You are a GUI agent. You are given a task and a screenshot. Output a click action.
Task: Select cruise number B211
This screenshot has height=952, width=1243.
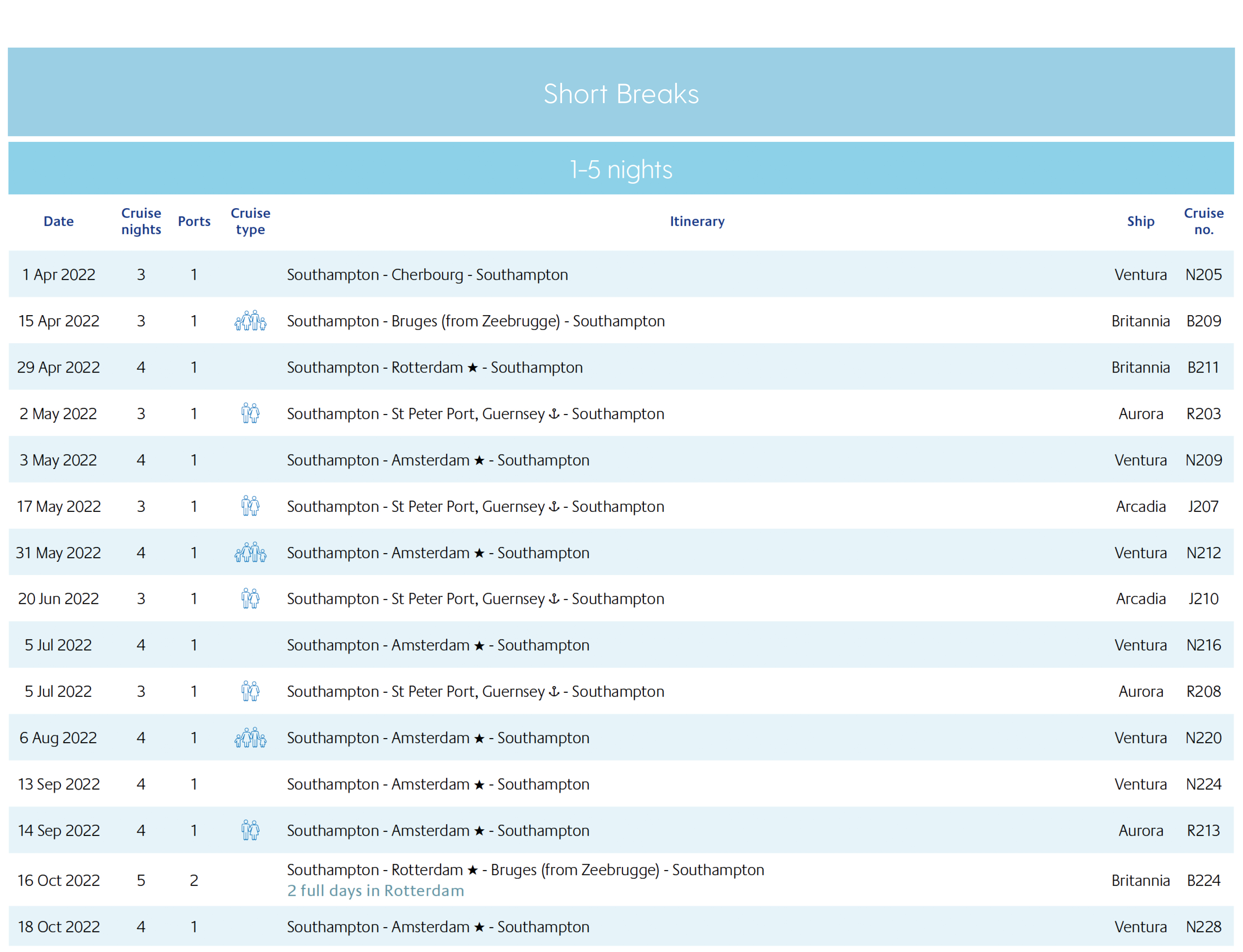click(x=1203, y=367)
